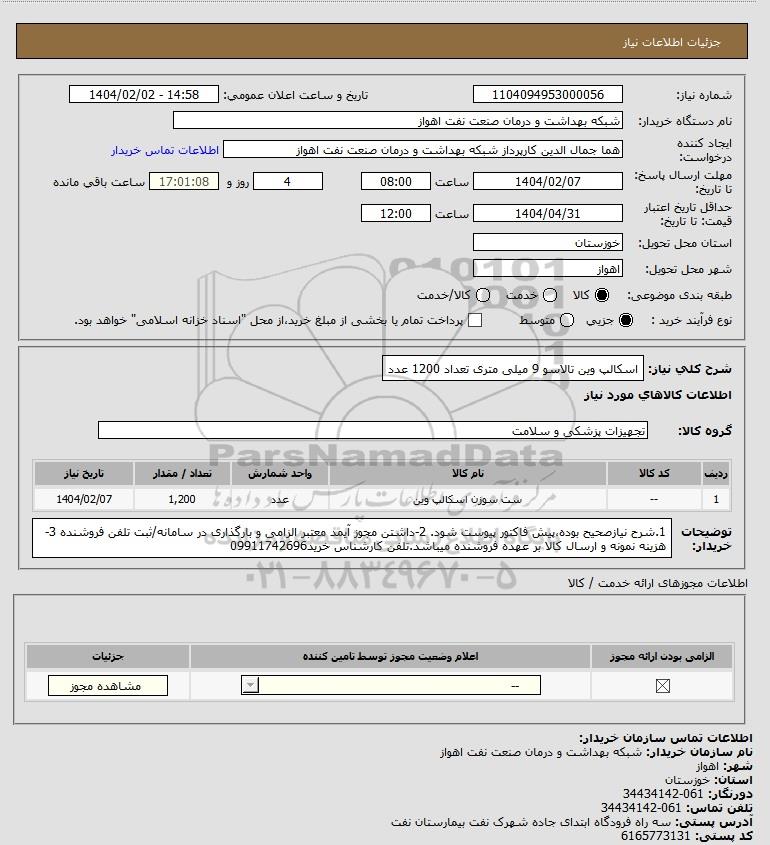Click the خوزستان delivery province field

pos(547,243)
